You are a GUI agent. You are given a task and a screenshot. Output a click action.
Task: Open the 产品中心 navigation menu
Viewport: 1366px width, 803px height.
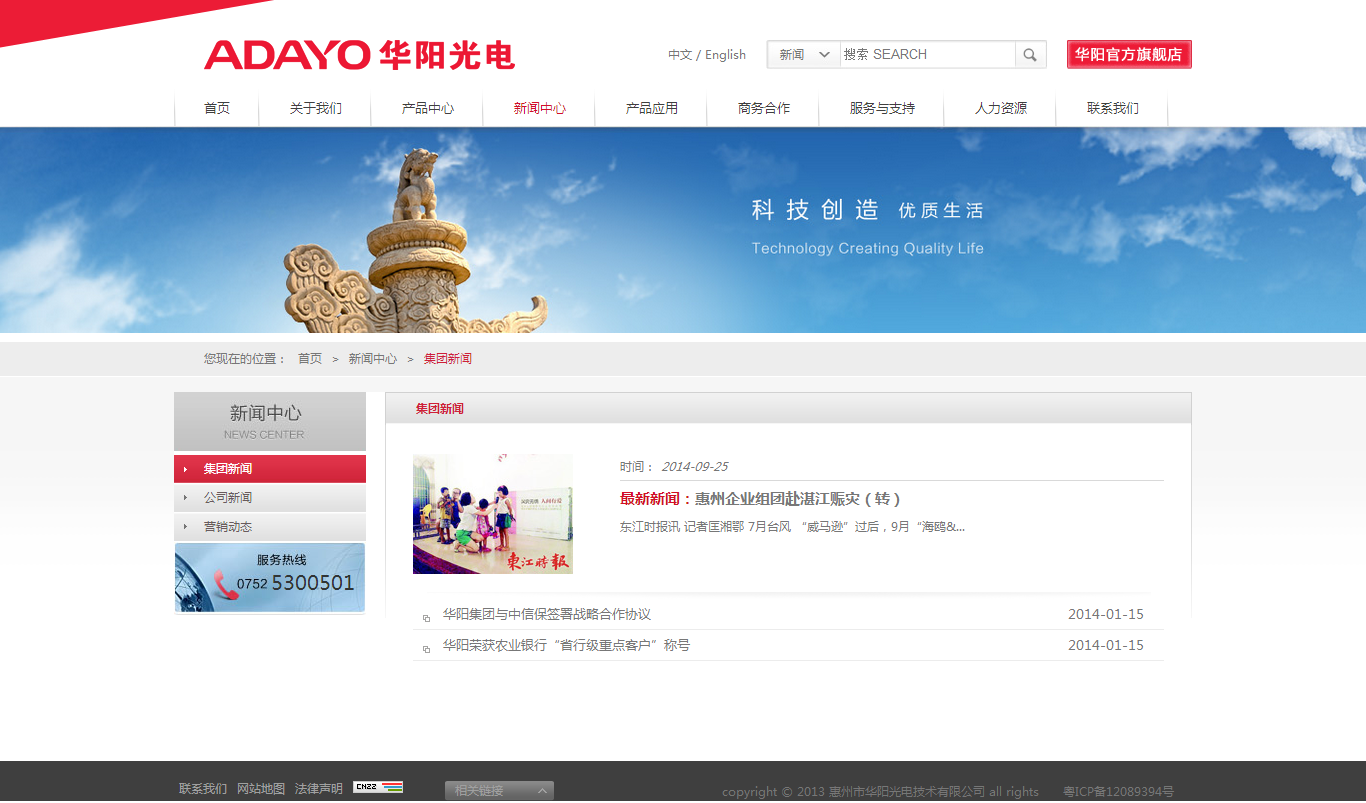tap(427, 109)
